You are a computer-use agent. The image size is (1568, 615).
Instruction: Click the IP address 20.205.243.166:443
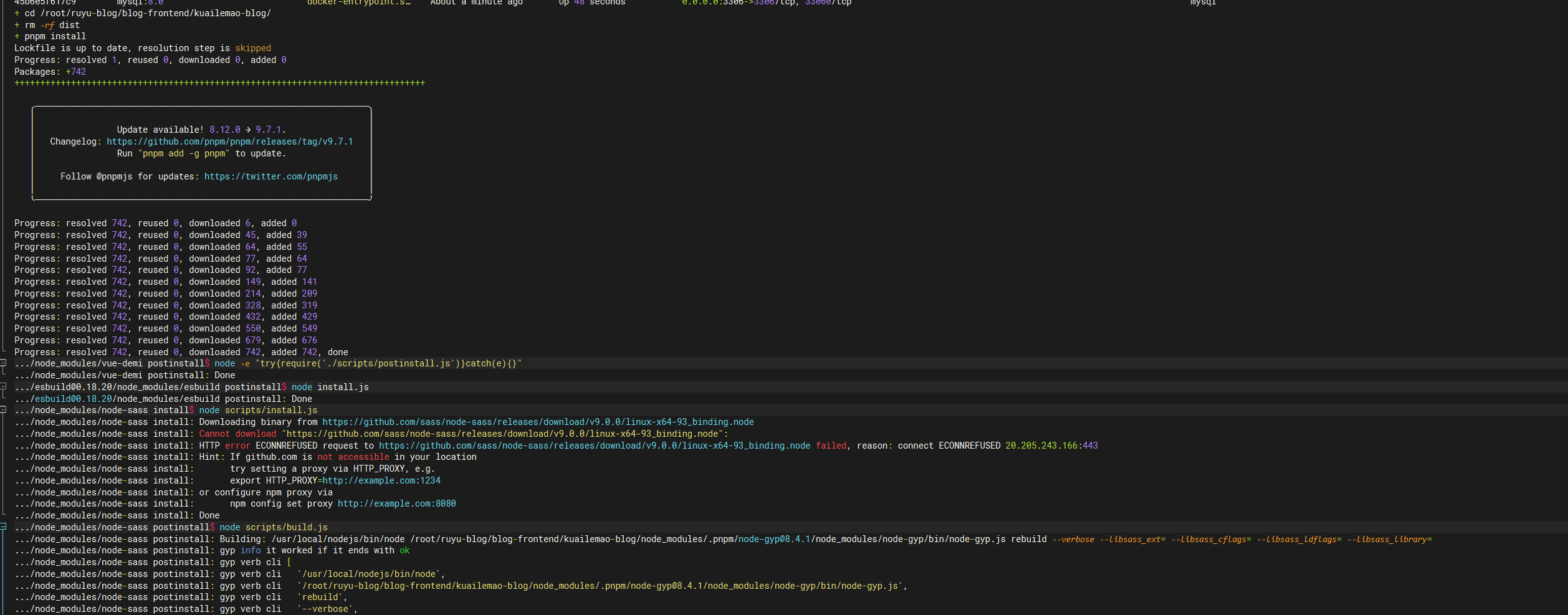point(1051,446)
